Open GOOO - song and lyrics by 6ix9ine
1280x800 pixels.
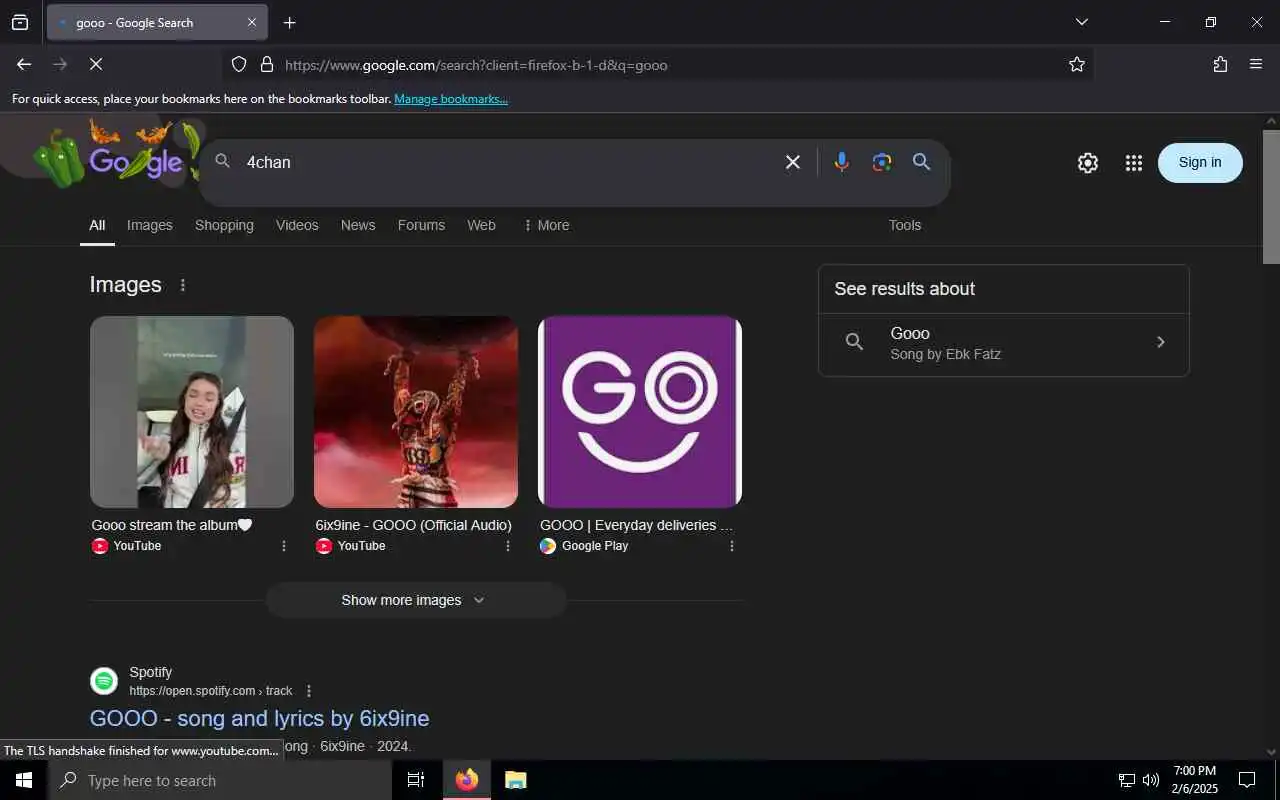point(259,718)
